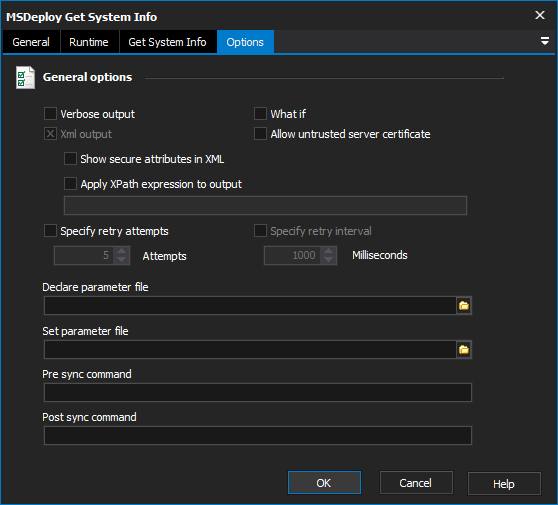Switch to the General tab
Image resolution: width=558 pixels, height=505 pixels.
pos(31,42)
